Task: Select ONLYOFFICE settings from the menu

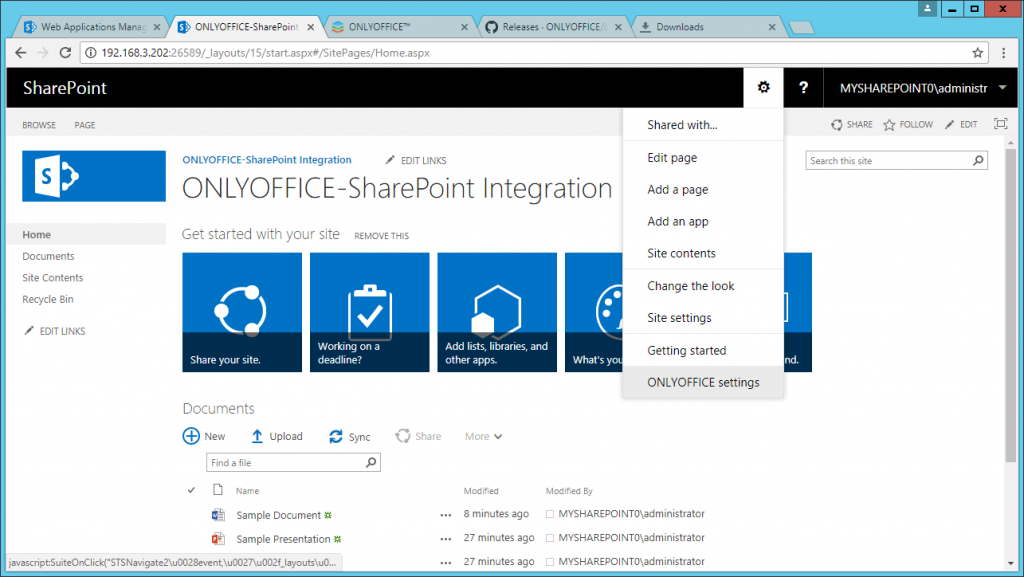Action: tap(703, 382)
